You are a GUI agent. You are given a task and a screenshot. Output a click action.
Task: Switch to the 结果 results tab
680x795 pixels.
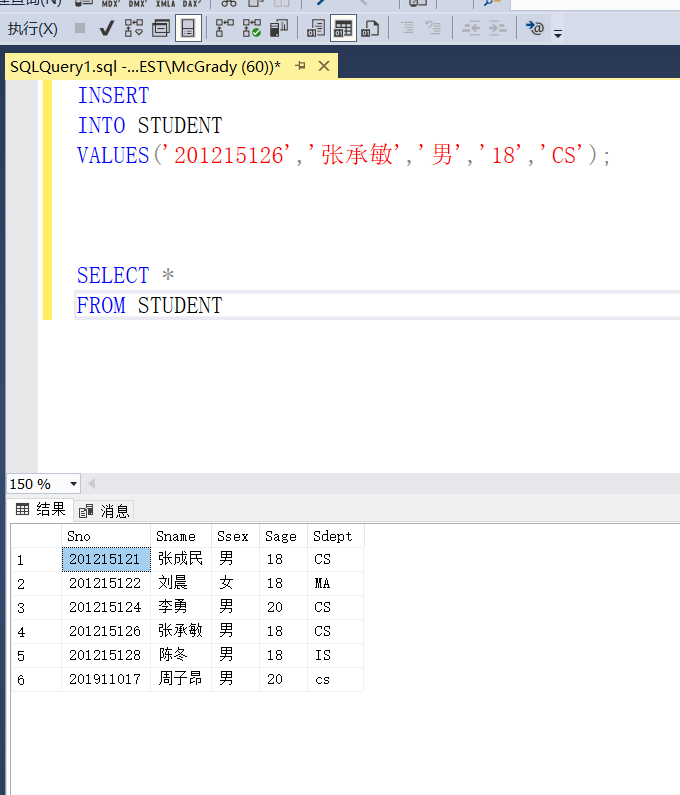pos(41,509)
